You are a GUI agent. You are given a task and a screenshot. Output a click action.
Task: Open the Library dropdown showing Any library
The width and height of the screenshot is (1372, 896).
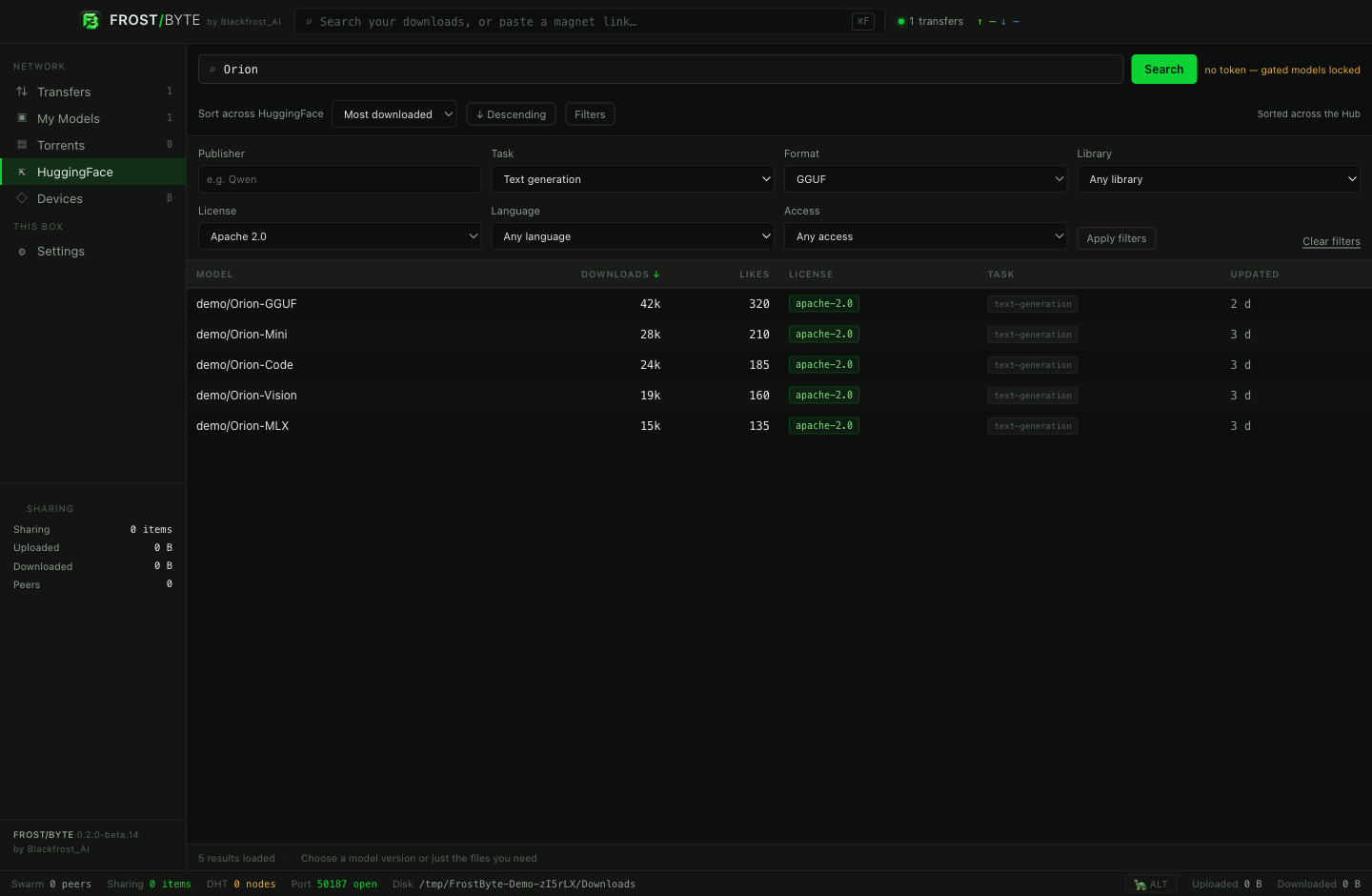[1219, 179]
